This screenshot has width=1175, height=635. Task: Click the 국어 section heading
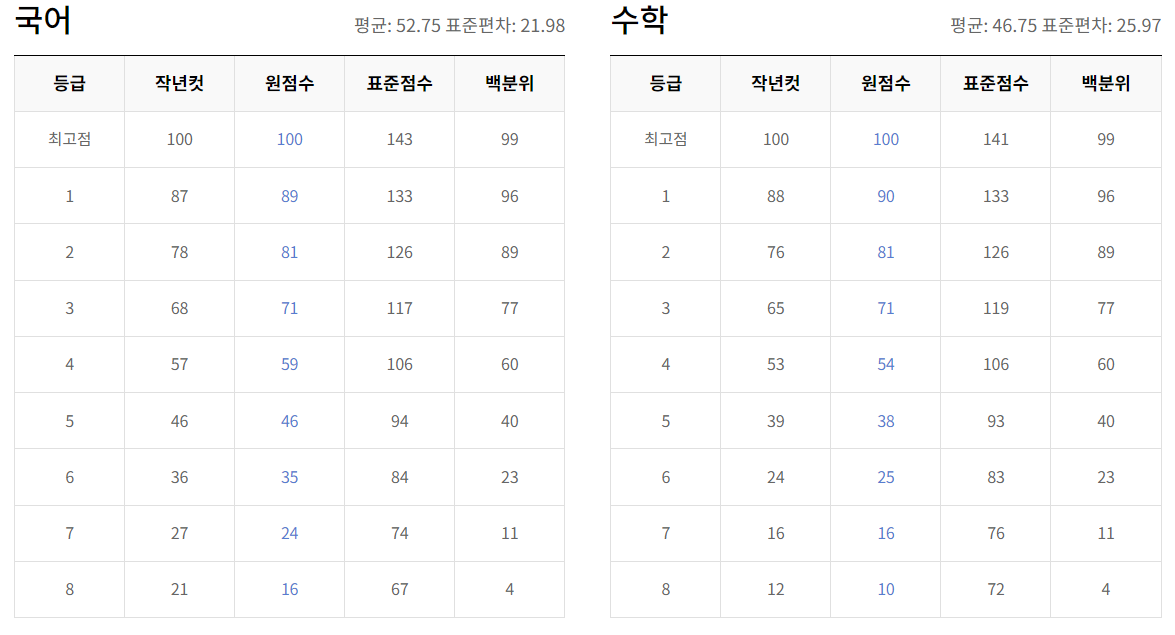[x=43, y=20]
